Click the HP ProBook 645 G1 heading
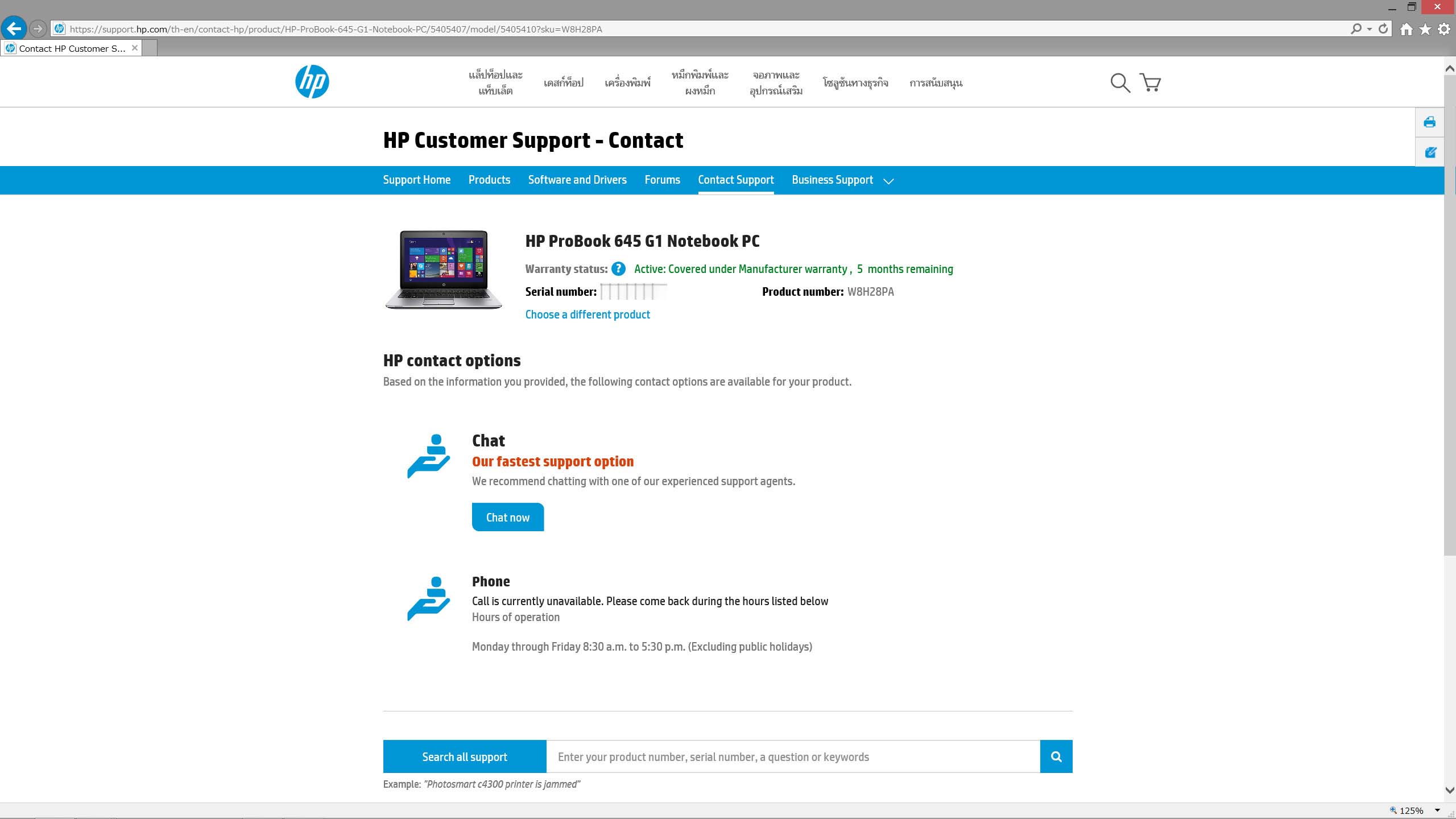 coord(642,241)
